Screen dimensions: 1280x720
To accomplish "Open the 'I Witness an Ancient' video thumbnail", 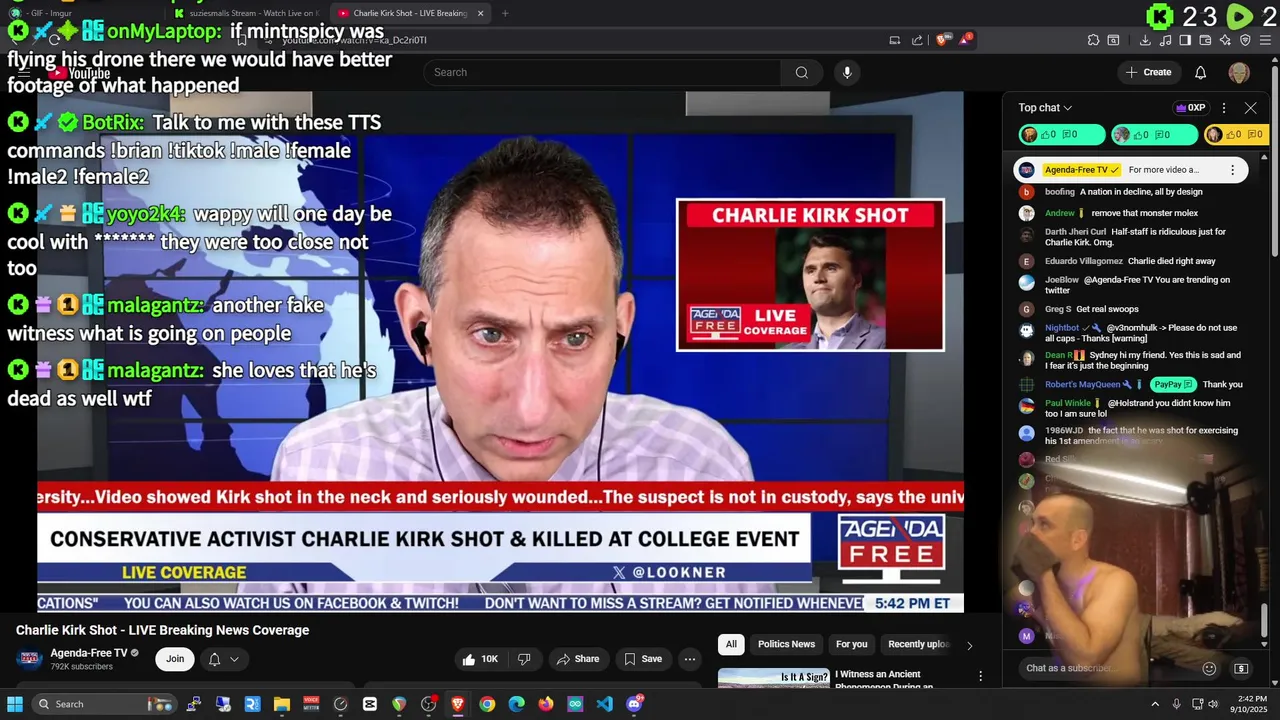I will click(774, 678).
